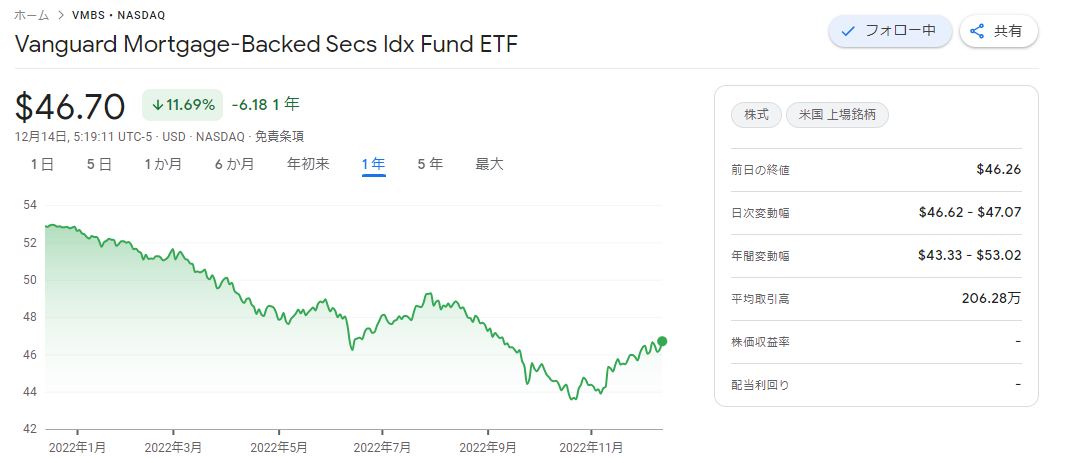Click the 2022年7月 marker on chart axis
This screenshot has height=463, width=1067.
[x=383, y=447]
